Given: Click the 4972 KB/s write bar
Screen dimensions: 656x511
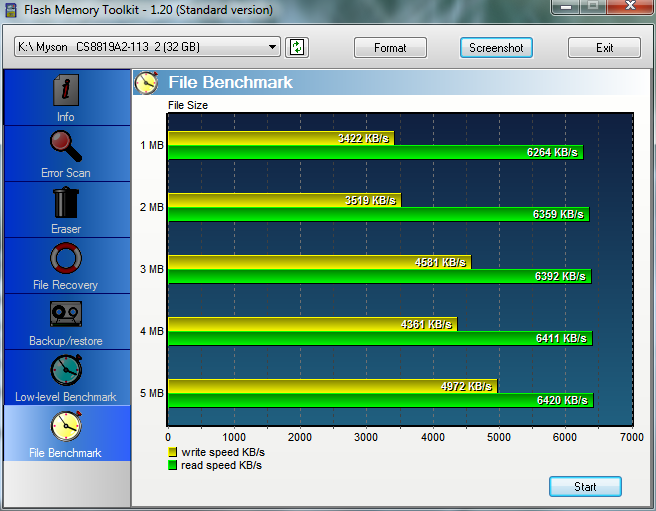Looking at the screenshot, I should coord(333,386).
